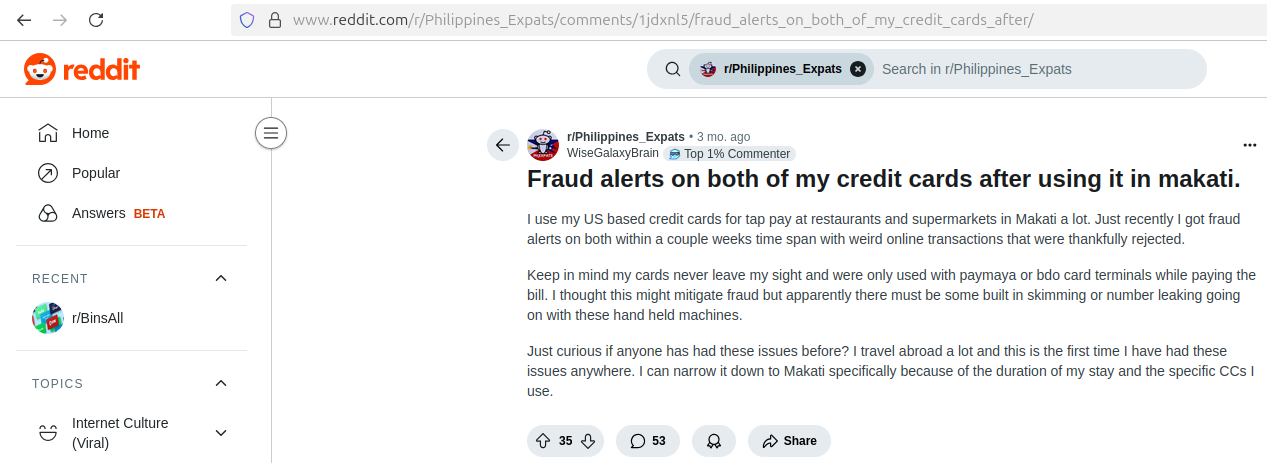The image size is (1267, 463).
Task: Downvote the fraud alerts post
Action: (x=588, y=441)
